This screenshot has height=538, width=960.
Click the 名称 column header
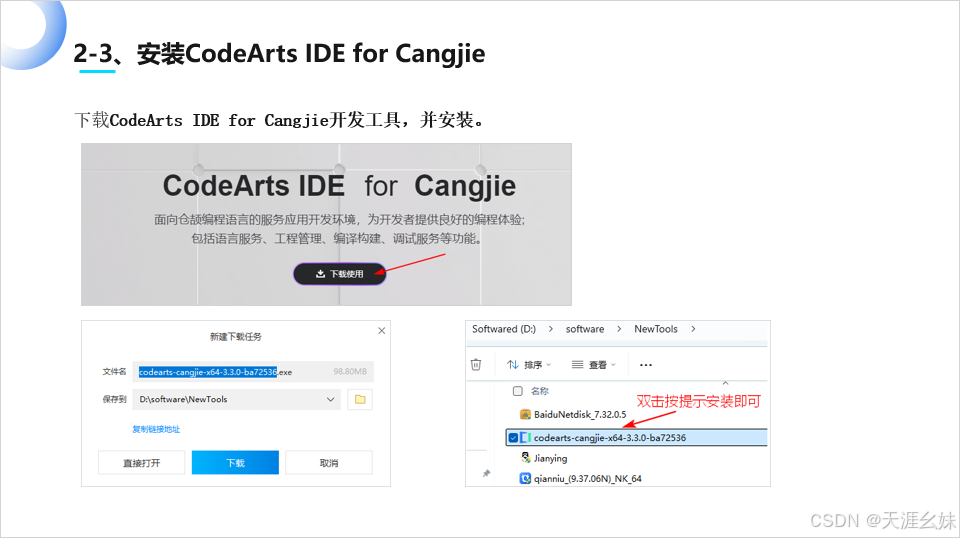539,390
